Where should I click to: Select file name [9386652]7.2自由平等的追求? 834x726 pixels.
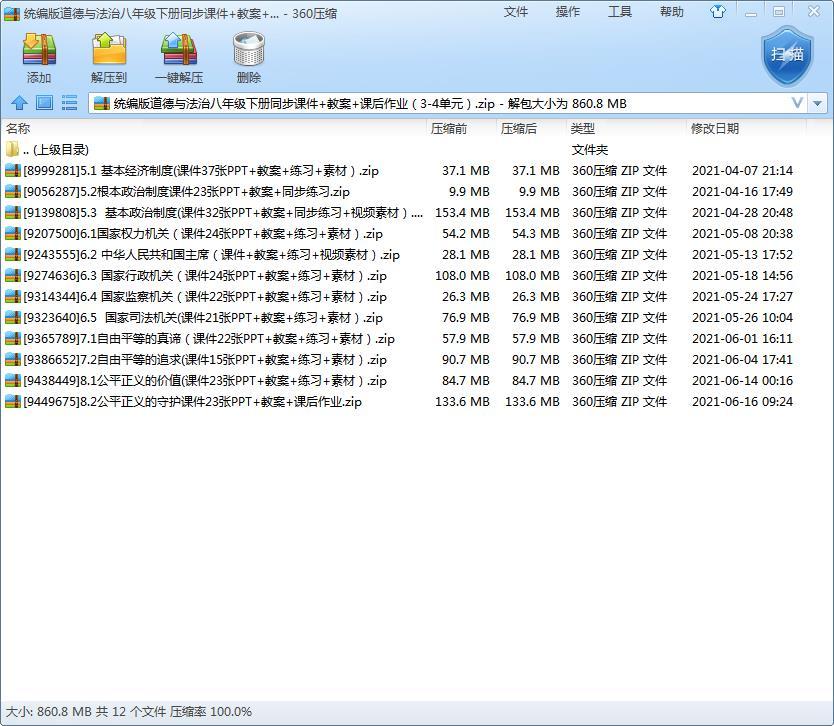205,360
